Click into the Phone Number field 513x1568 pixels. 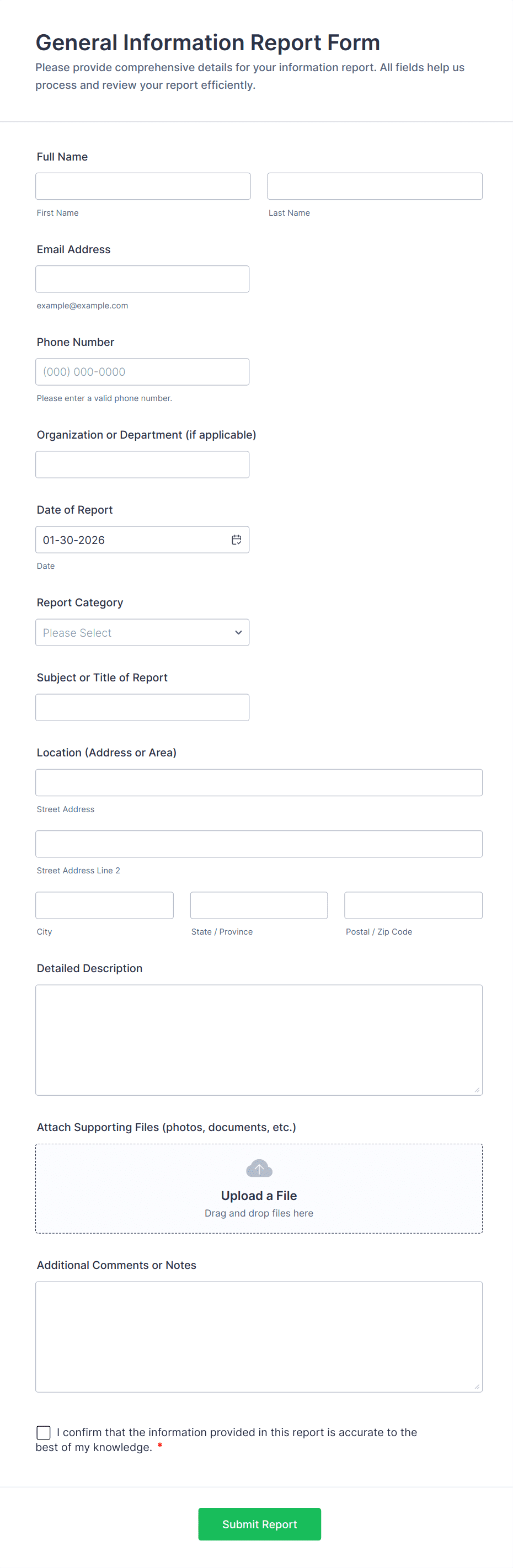click(142, 371)
